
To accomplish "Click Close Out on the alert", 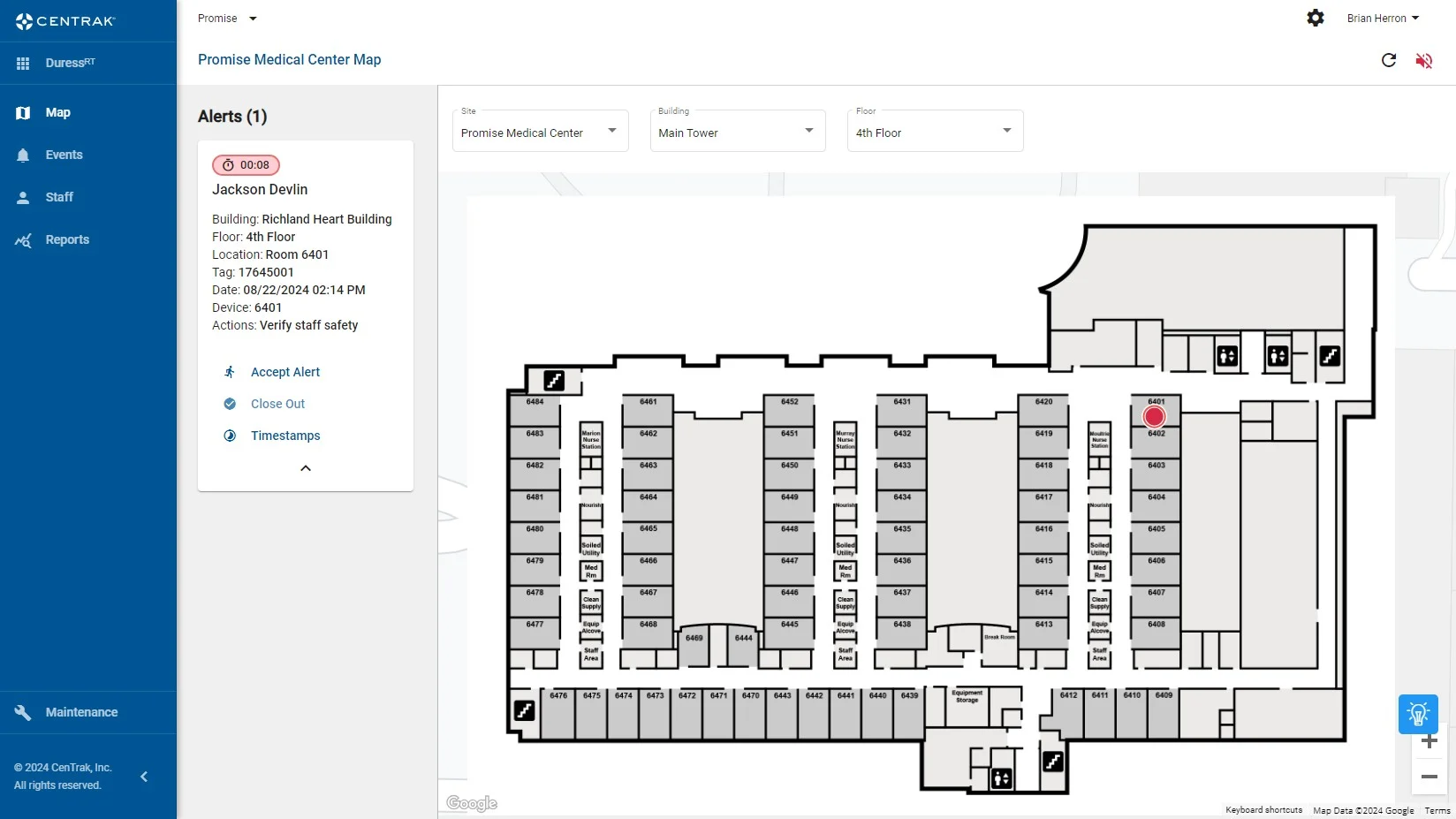I will [277, 404].
